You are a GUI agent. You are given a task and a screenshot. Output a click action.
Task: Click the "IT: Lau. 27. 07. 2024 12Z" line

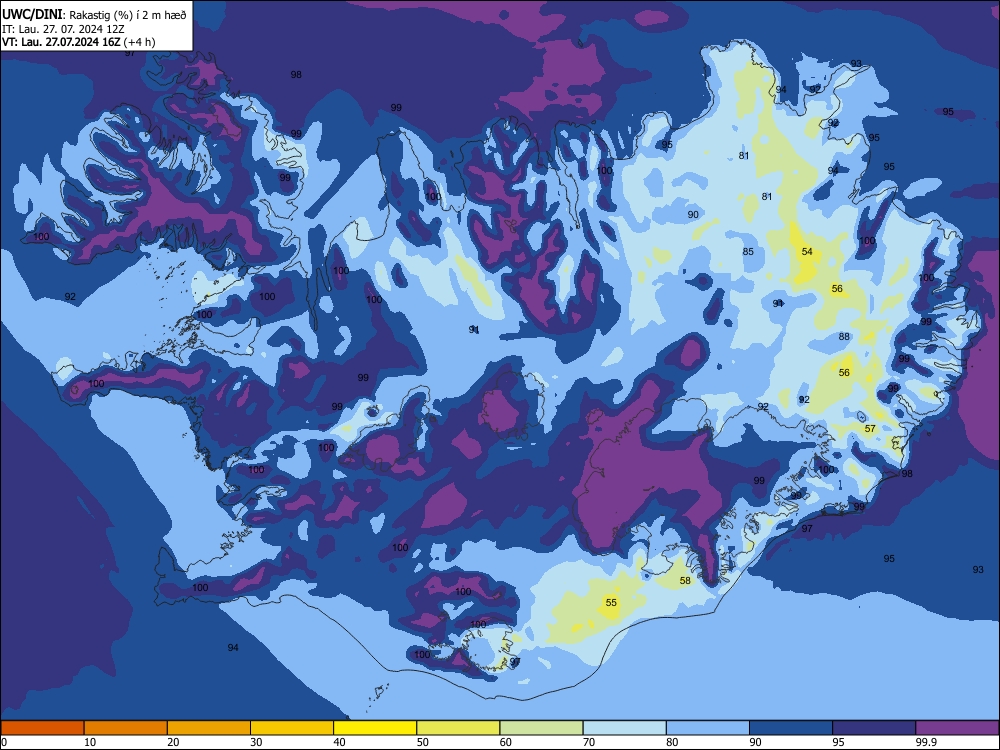point(63,29)
